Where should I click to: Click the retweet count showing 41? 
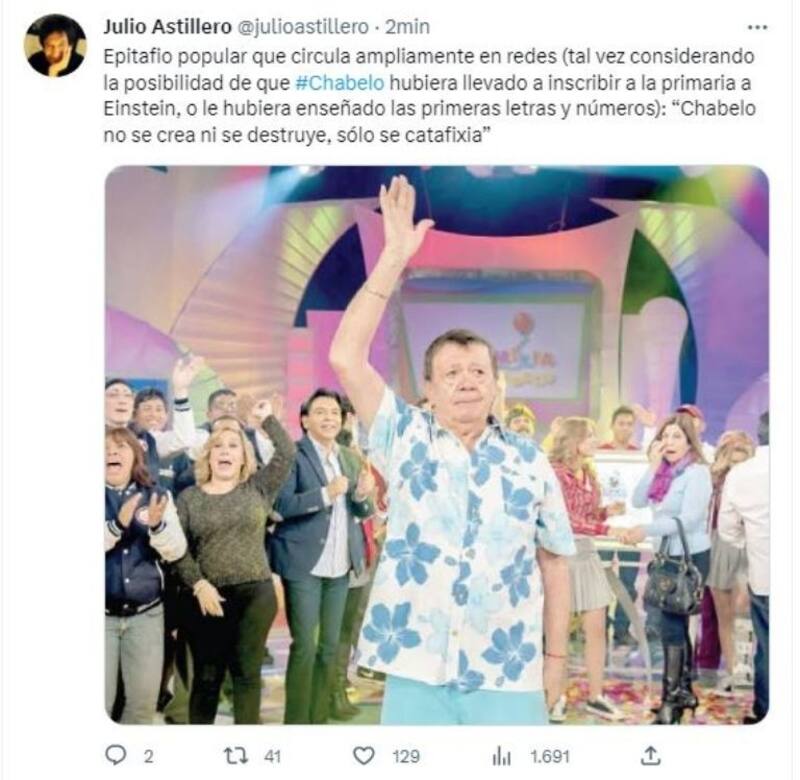coord(272,756)
